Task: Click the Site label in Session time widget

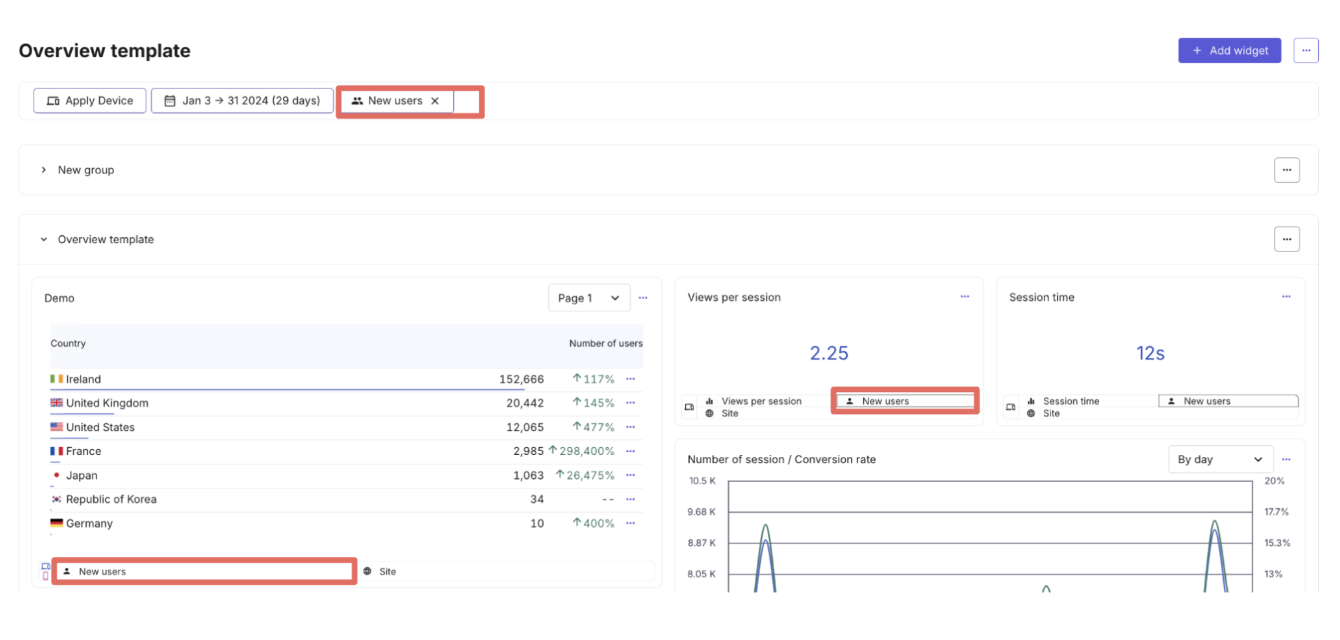Action: [1052, 413]
